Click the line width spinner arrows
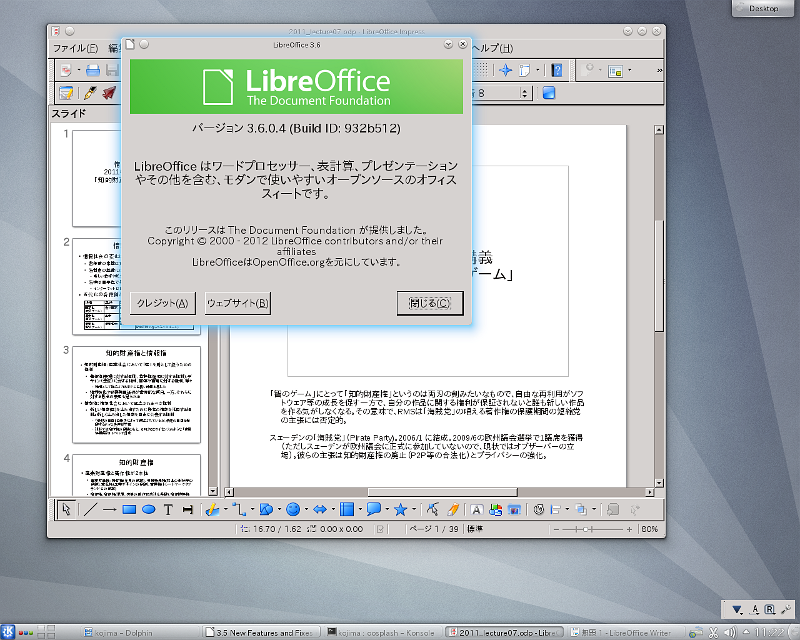The height and width of the screenshot is (640, 800). pos(524,93)
